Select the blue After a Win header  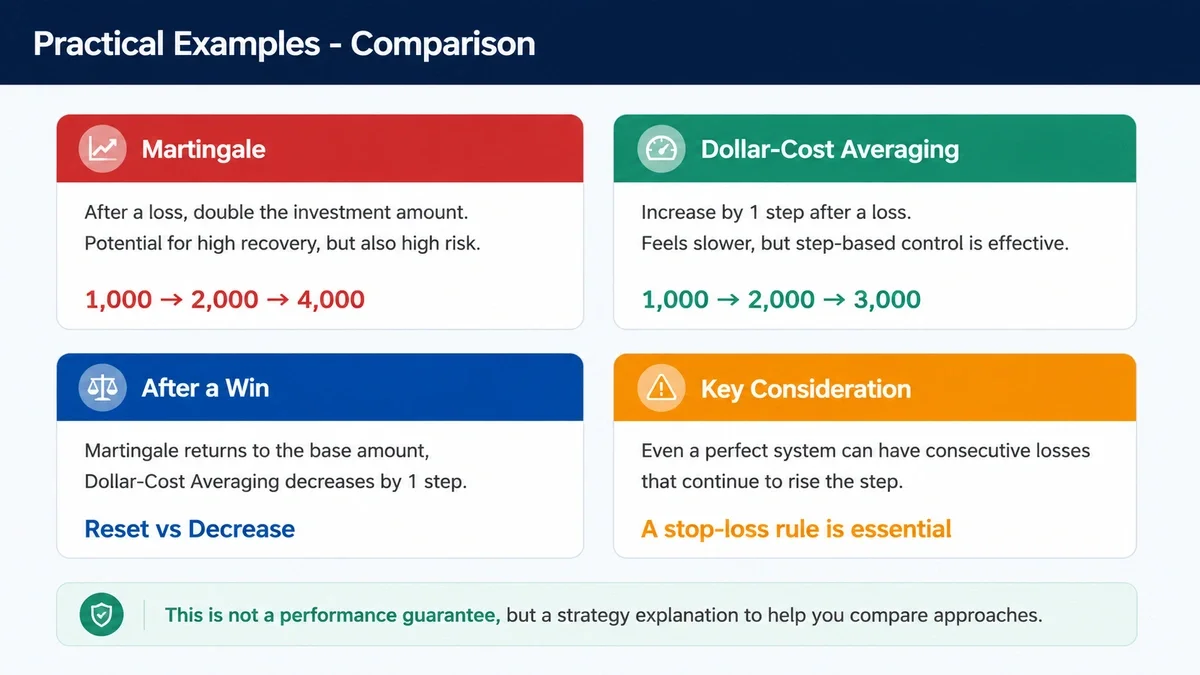pos(320,387)
